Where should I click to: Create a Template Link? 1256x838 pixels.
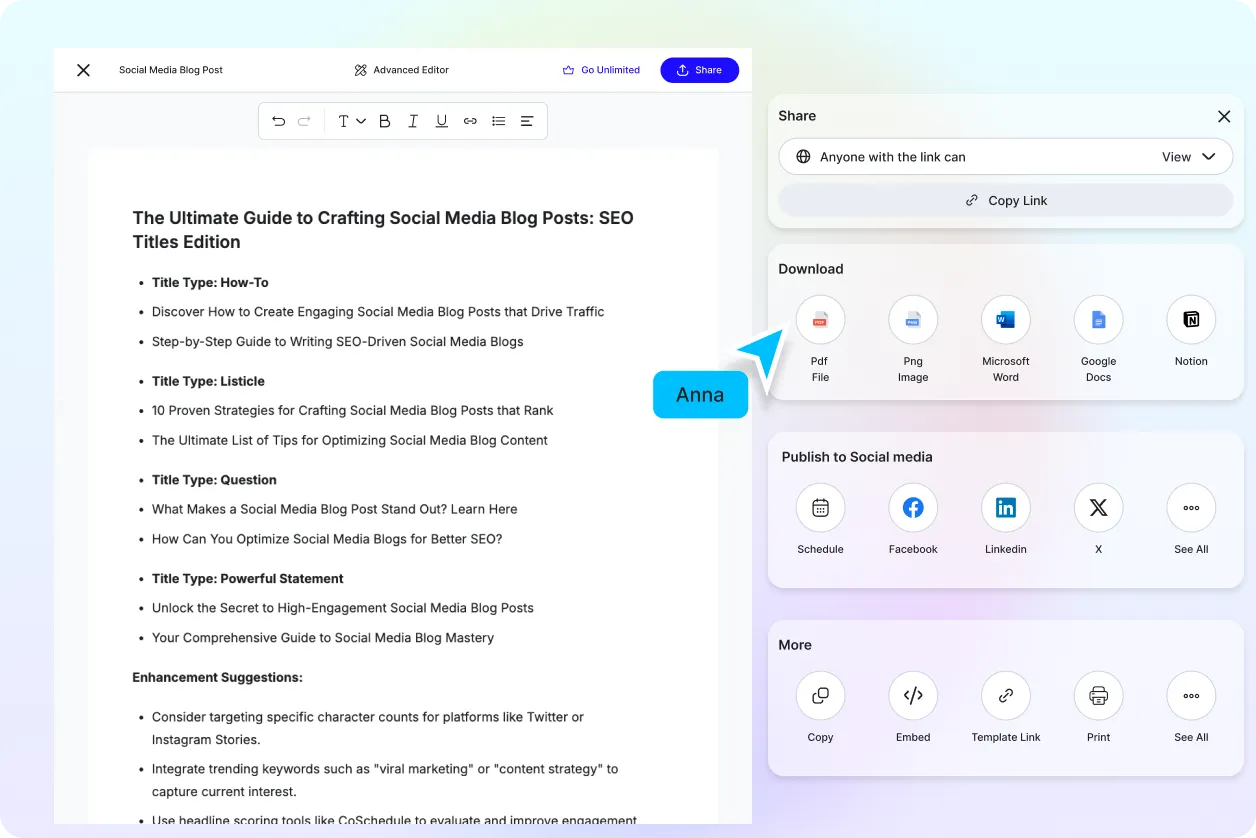click(1005, 695)
